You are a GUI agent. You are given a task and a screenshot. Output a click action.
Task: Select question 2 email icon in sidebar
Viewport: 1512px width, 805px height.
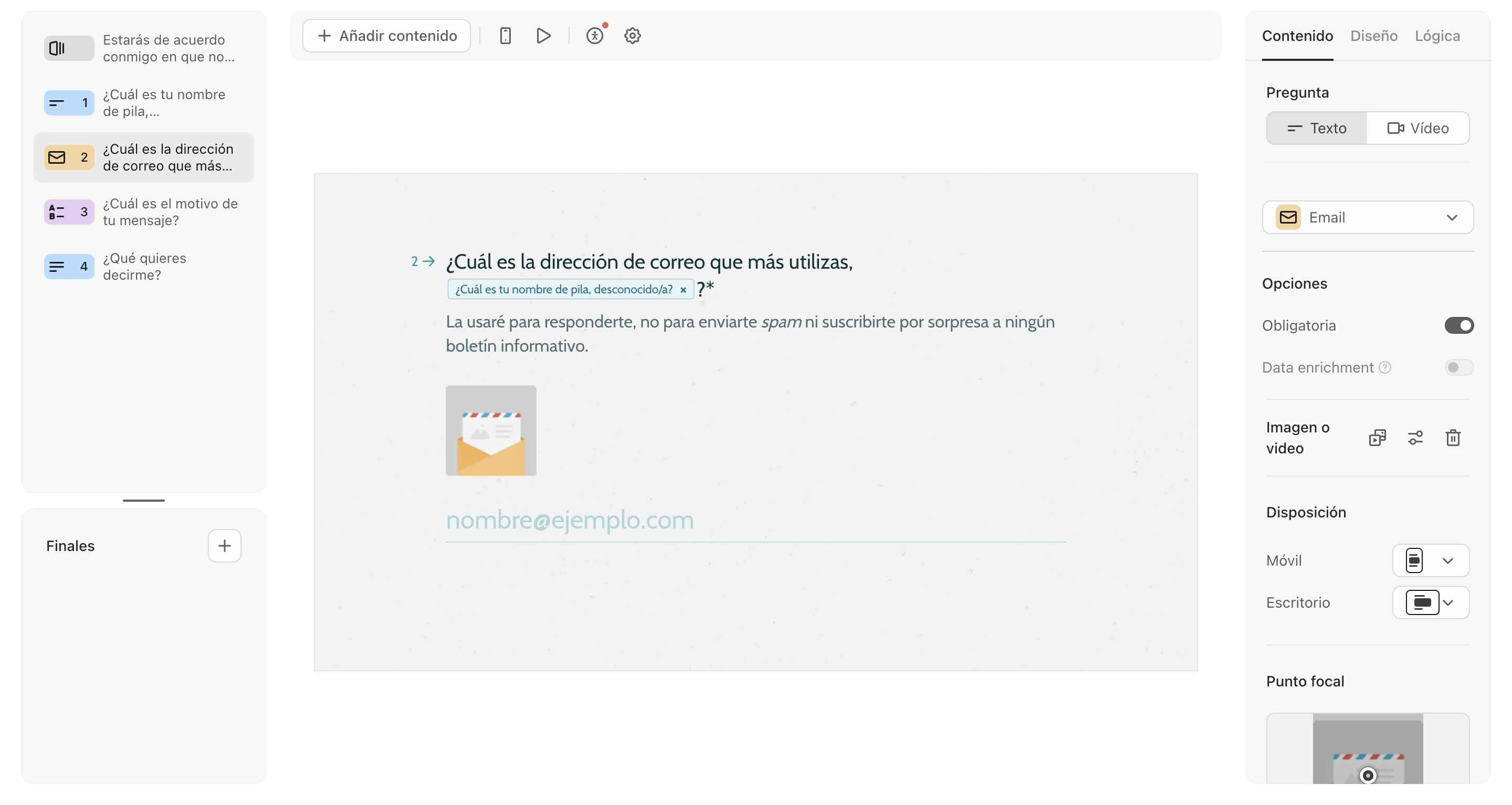[56, 157]
